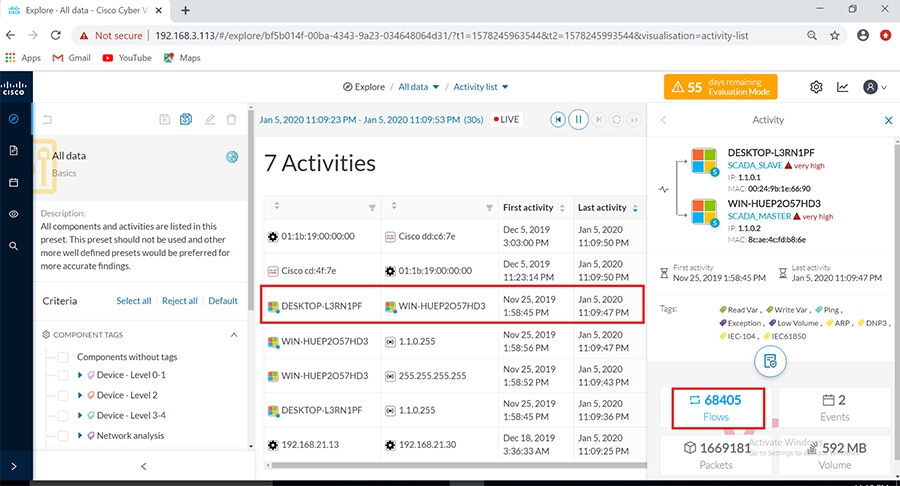Open the Explore compass icon in sidebar
The height and width of the screenshot is (486, 900).
coord(14,119)
